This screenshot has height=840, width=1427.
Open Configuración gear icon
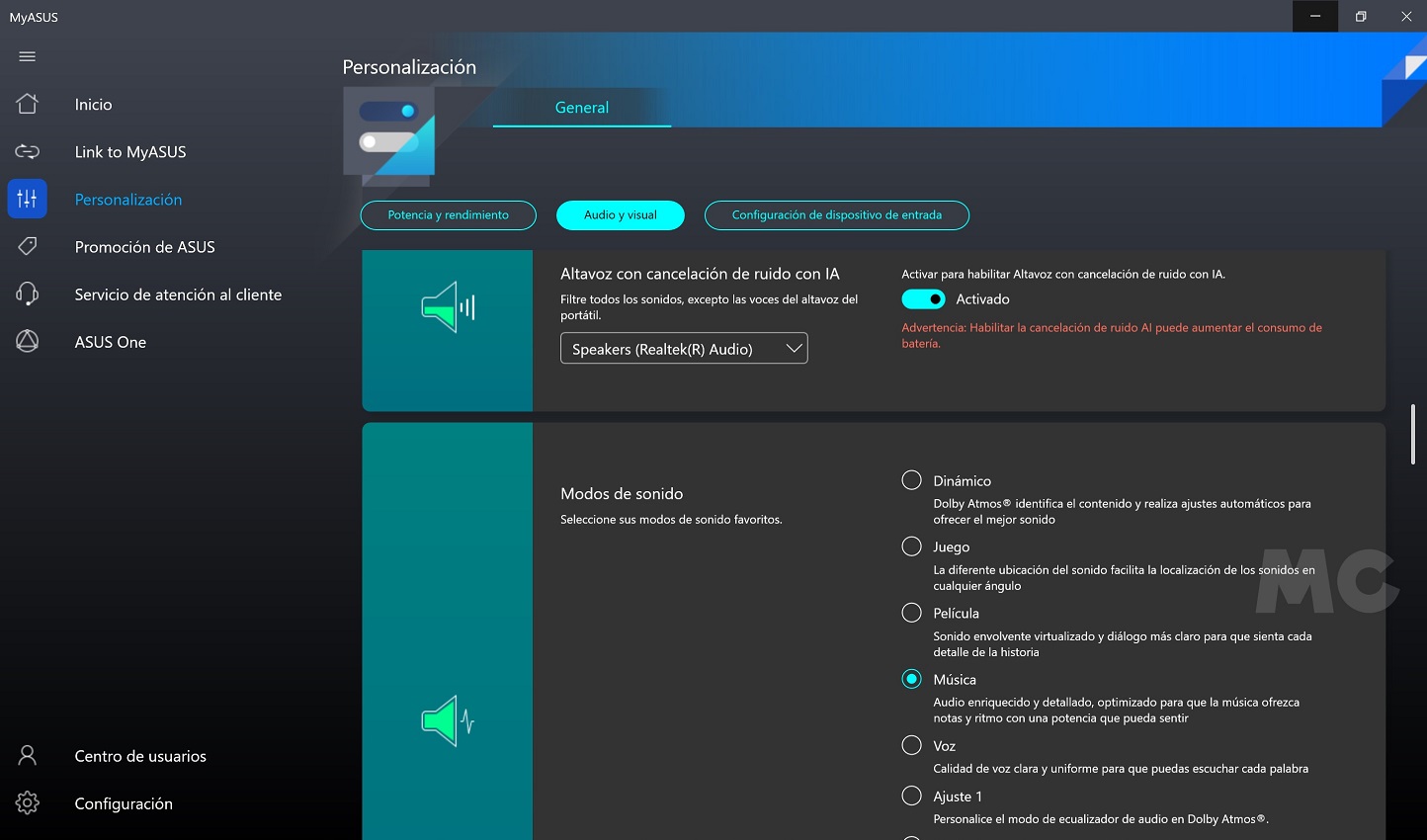pos(27,803)
